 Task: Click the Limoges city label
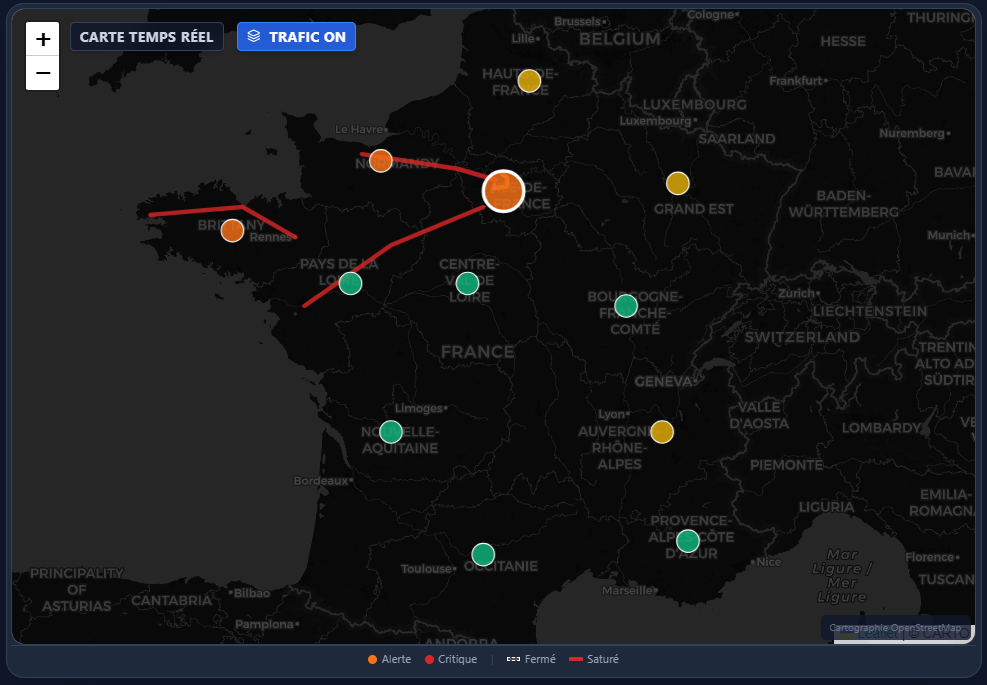(x=419, y=409)
